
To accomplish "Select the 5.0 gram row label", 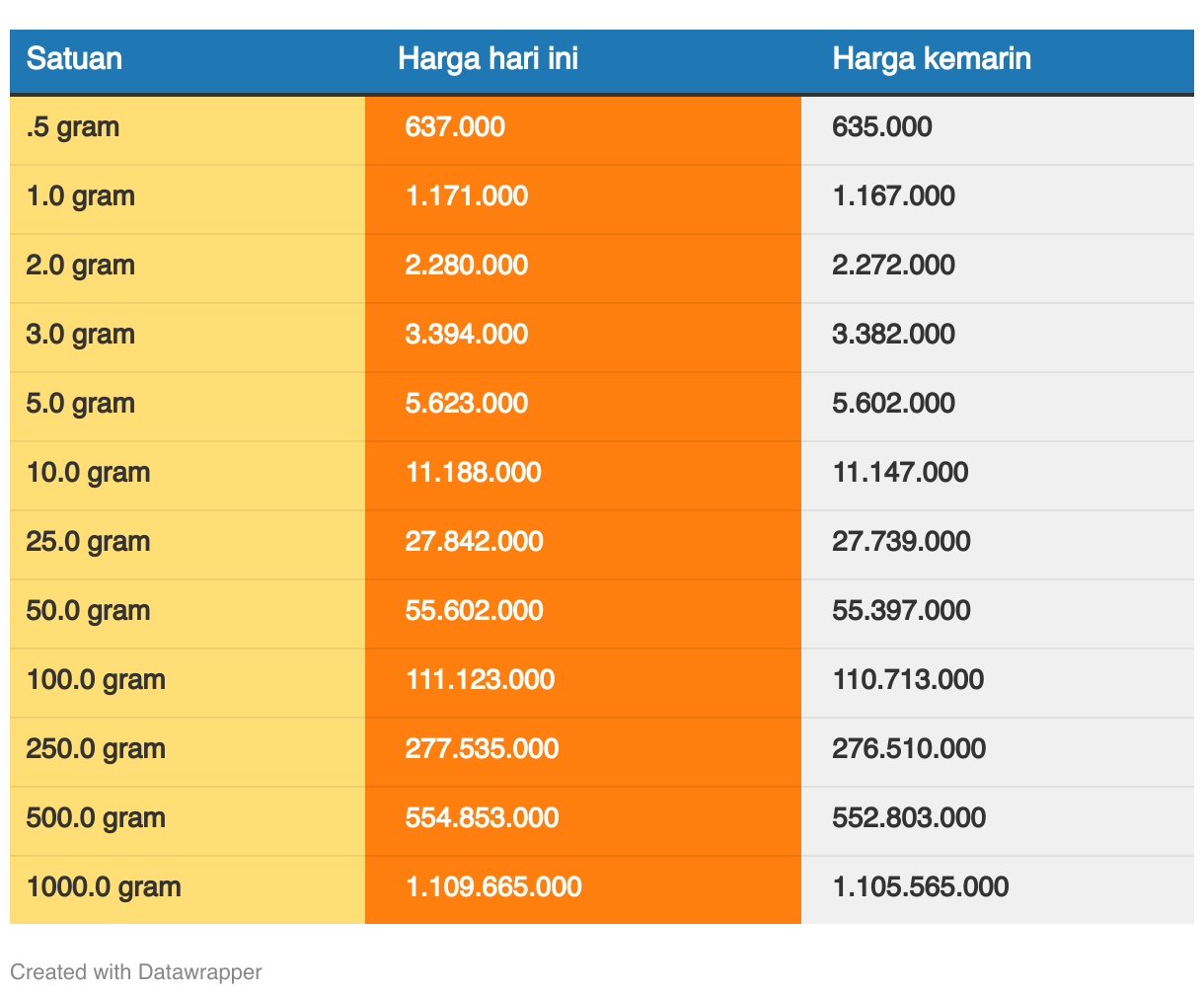I will pos(80,404).
